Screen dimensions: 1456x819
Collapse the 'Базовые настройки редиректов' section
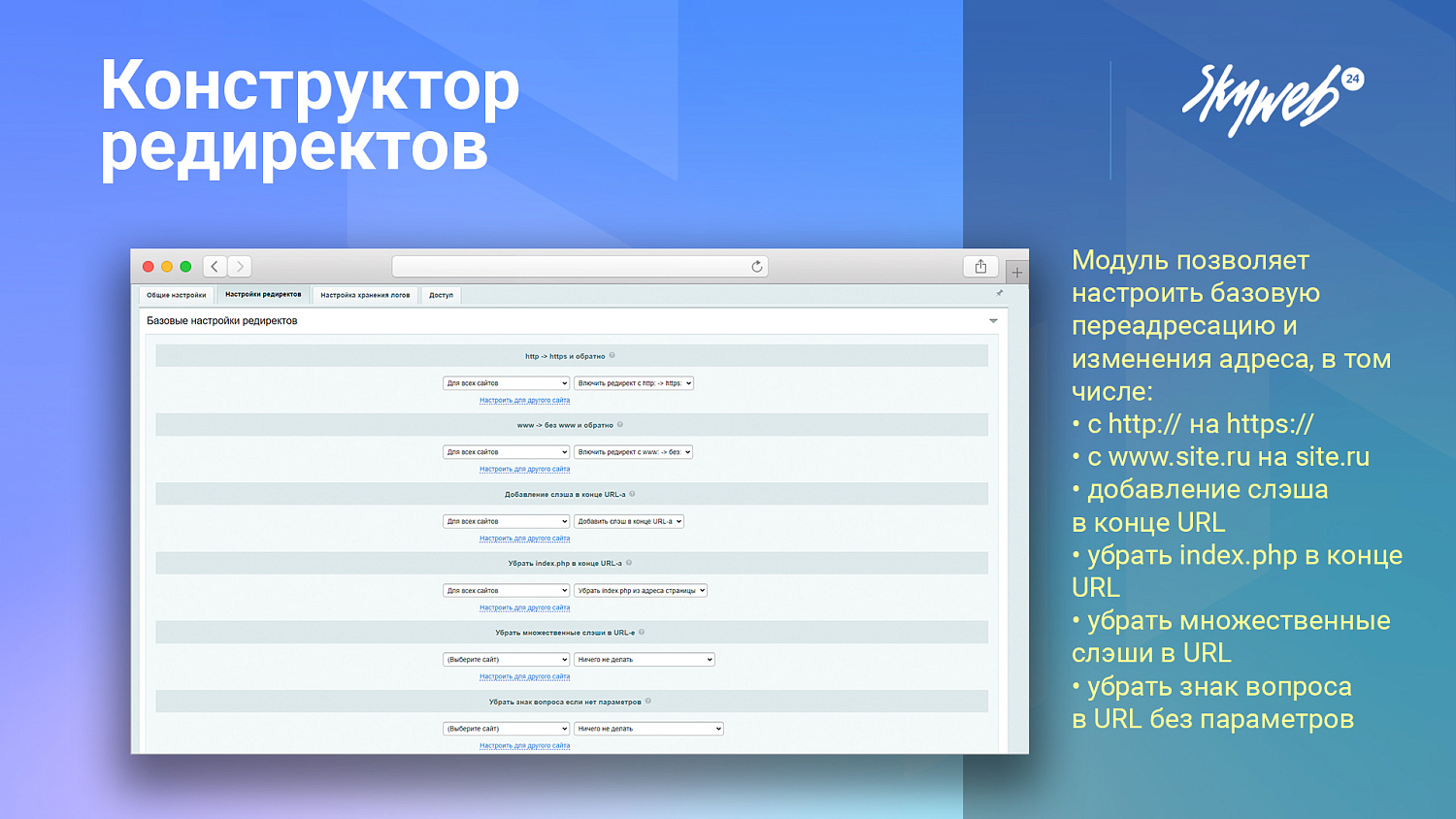(x=992, y=320)
